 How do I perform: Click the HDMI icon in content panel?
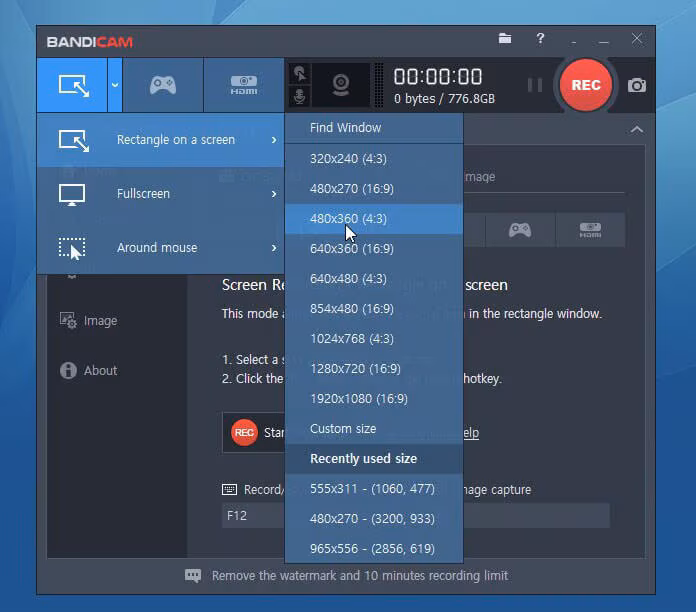tap(590, 230)
